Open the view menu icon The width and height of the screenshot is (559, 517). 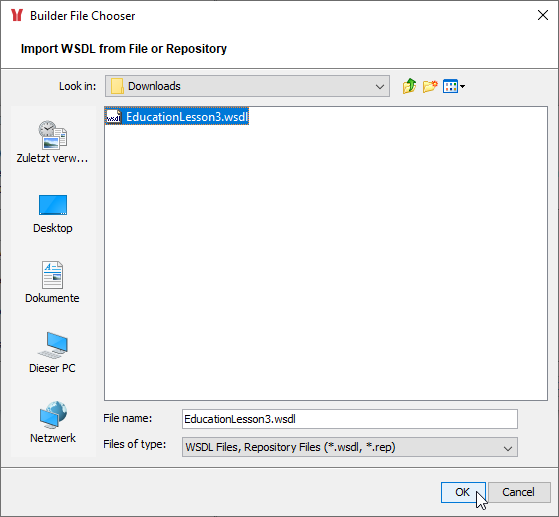450,86
